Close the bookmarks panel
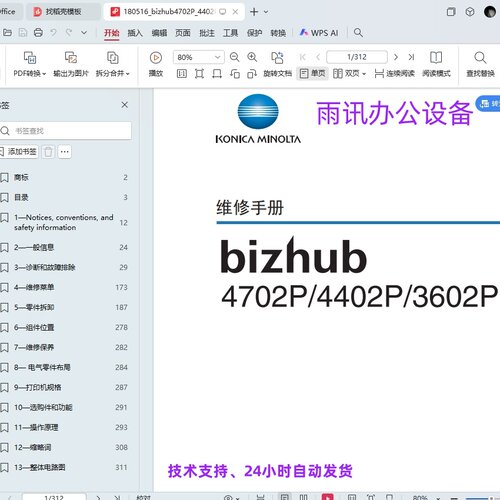500x500 pixels. click(125, 105)
